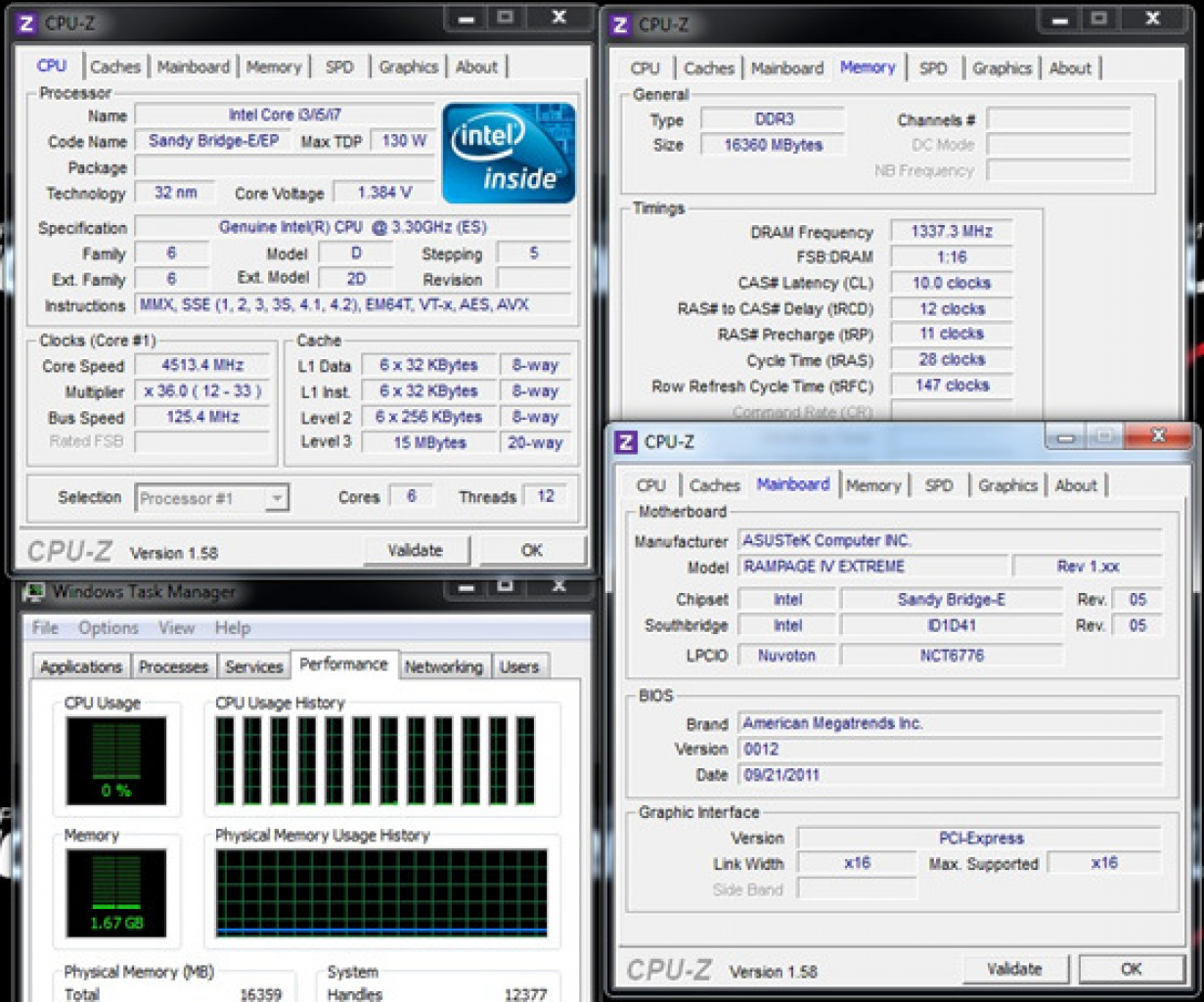Click Validate button in CPU-Z CPU window
This screenshot has height=1002, width=1204.
[x=416, y=550]
